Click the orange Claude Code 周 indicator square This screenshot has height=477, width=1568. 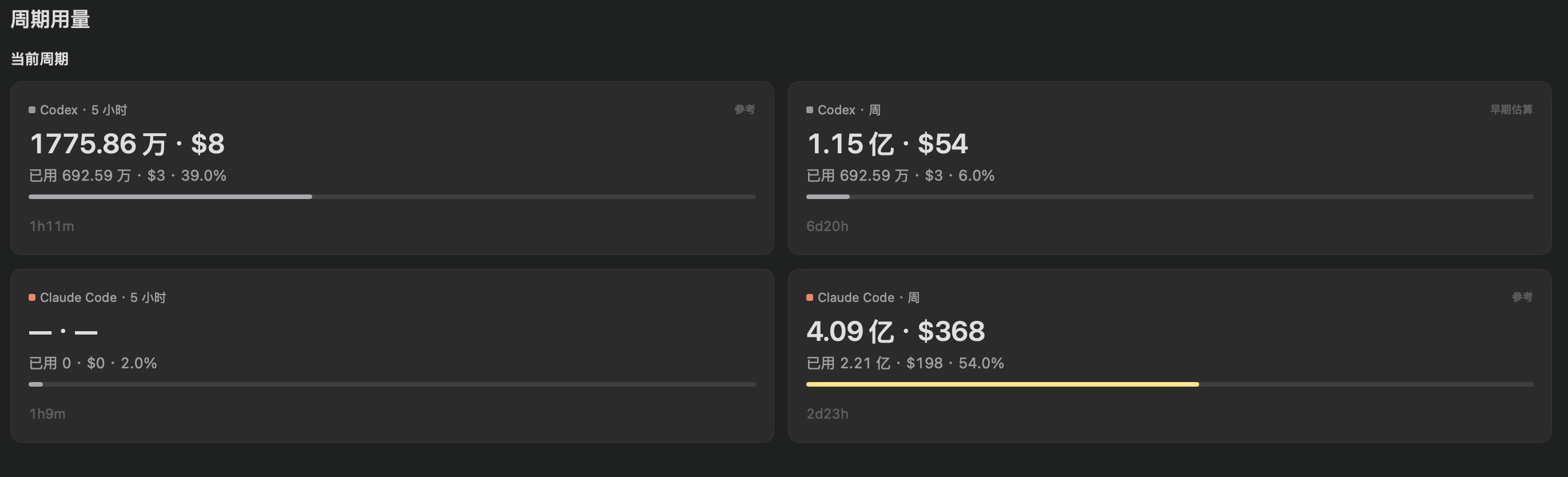pos(810,297)
